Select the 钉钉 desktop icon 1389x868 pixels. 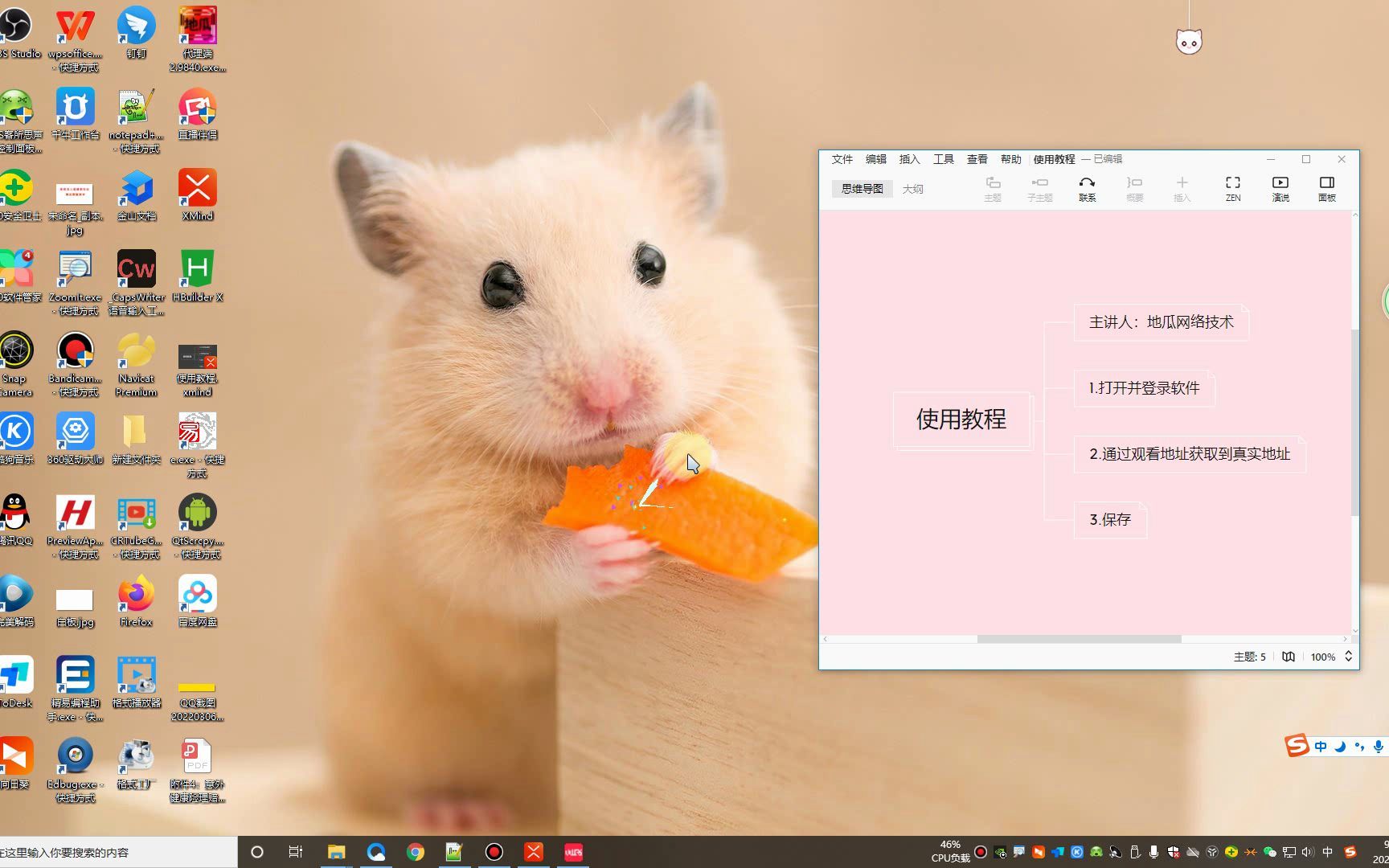137,33
